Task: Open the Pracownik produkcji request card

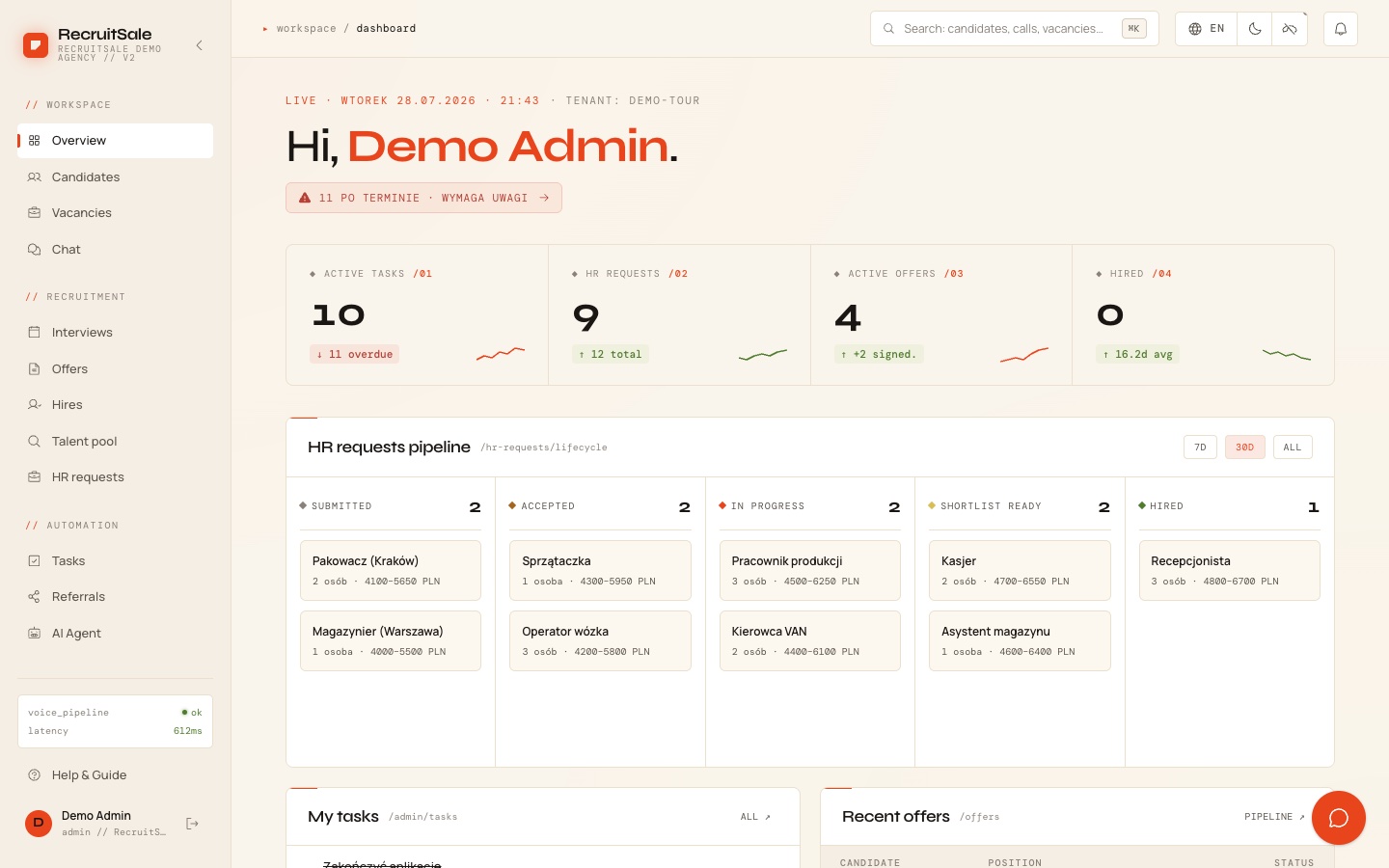Action: click(x=810, y=570)
